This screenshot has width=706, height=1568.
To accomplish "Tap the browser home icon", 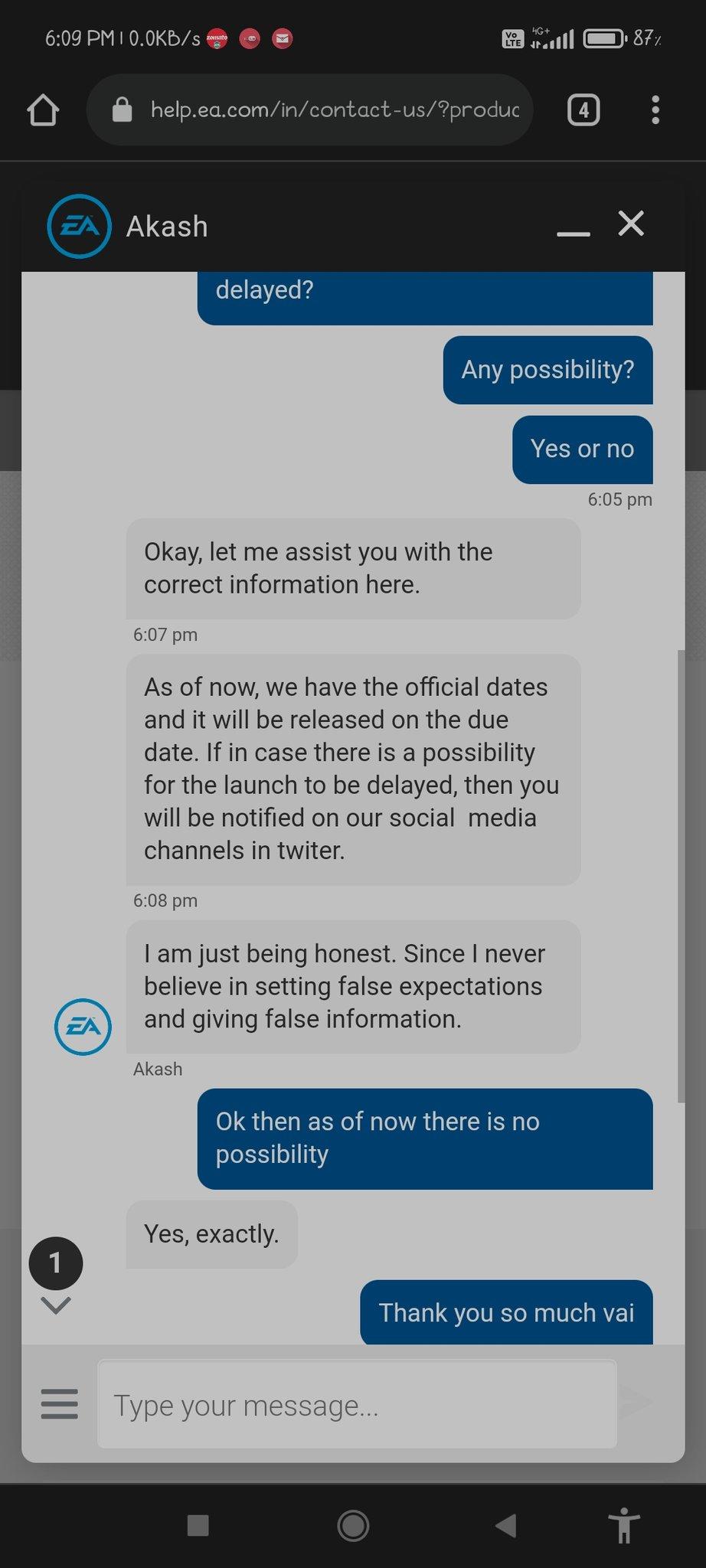I will [x=43, y=110].
